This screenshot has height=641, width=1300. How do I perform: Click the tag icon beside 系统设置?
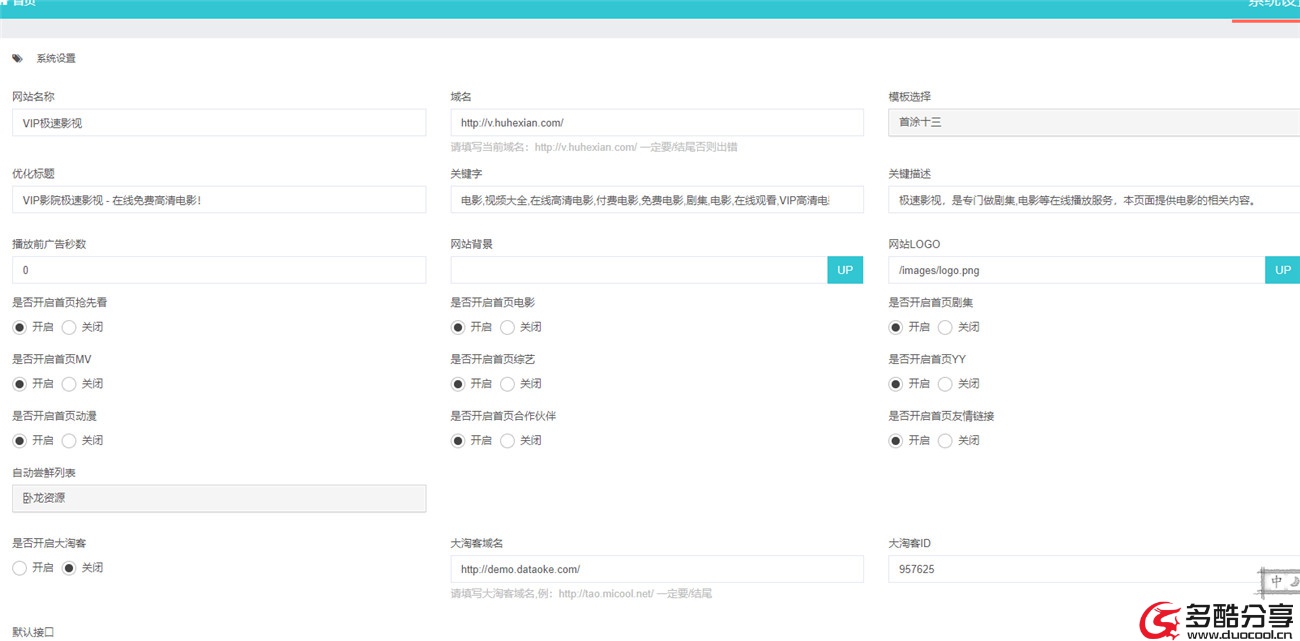[x=17, y=58]
